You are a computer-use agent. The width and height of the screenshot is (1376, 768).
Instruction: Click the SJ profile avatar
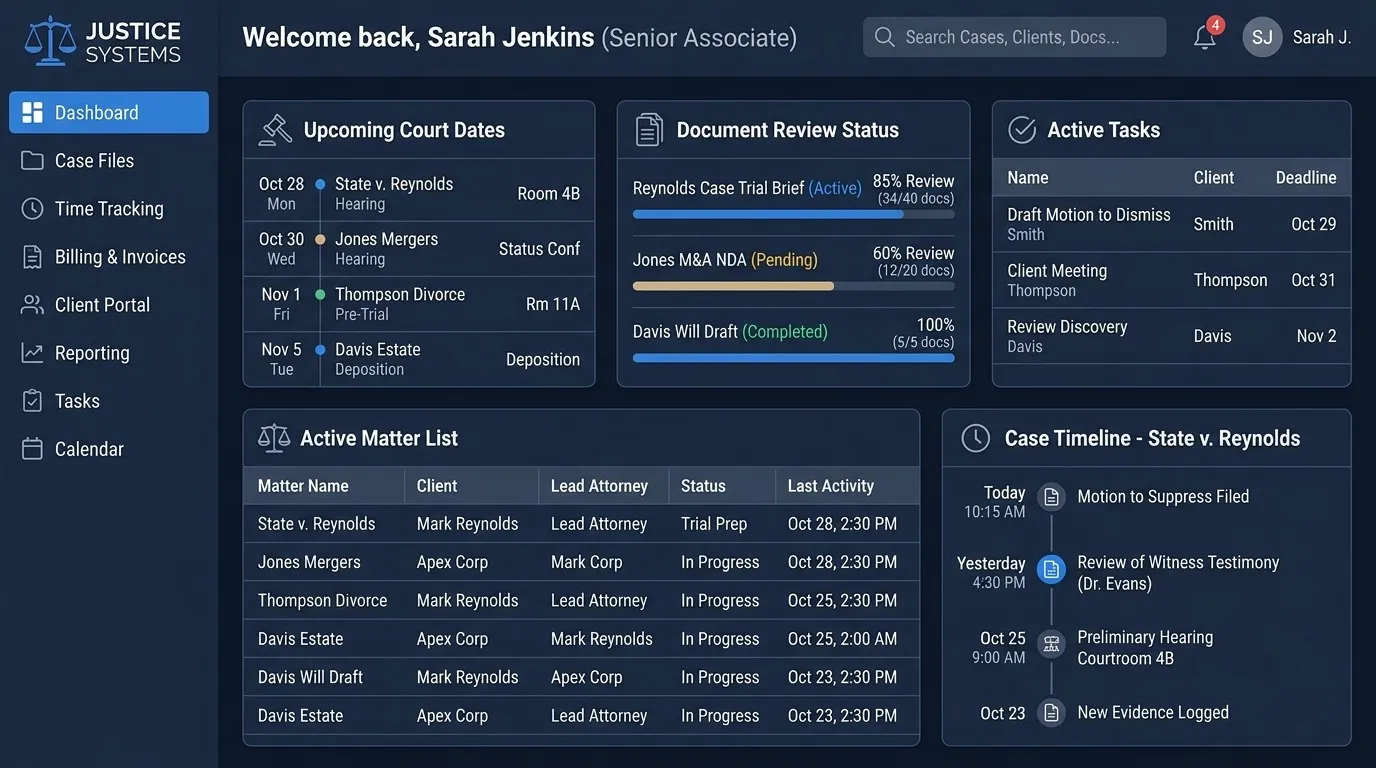(1262, 37)
